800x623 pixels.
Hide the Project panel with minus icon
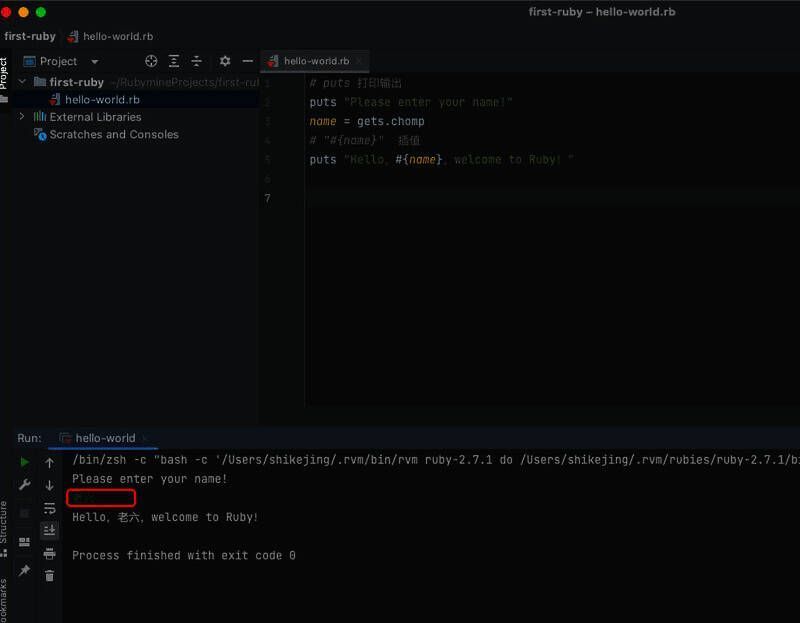pos(248,61)
